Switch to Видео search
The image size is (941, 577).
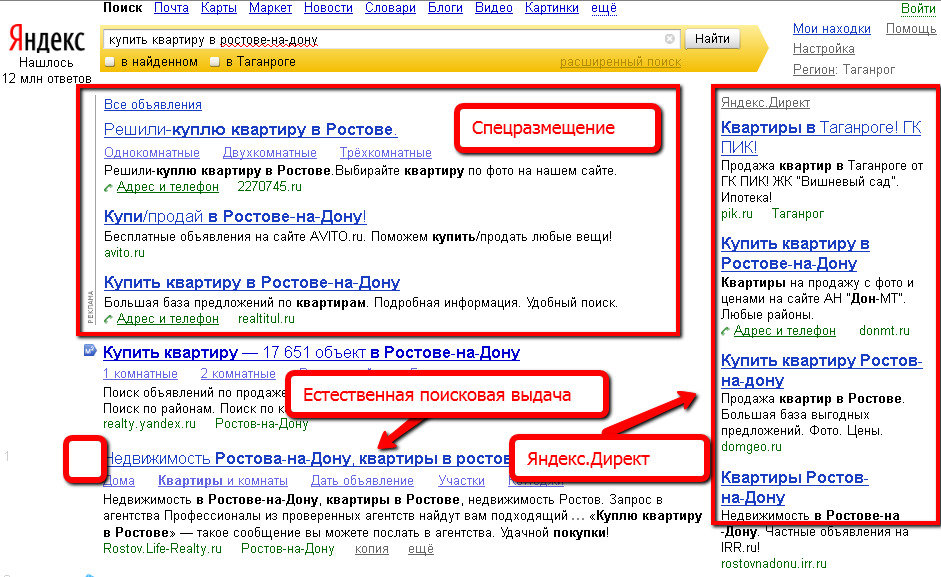pos(493,8)
